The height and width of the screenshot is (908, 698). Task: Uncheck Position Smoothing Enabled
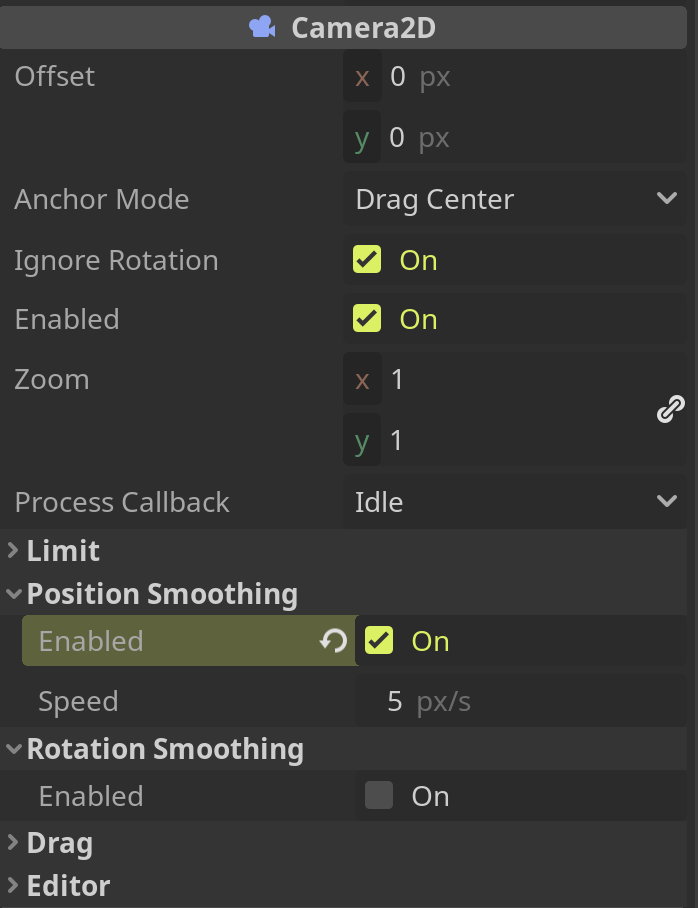point(378,641)
